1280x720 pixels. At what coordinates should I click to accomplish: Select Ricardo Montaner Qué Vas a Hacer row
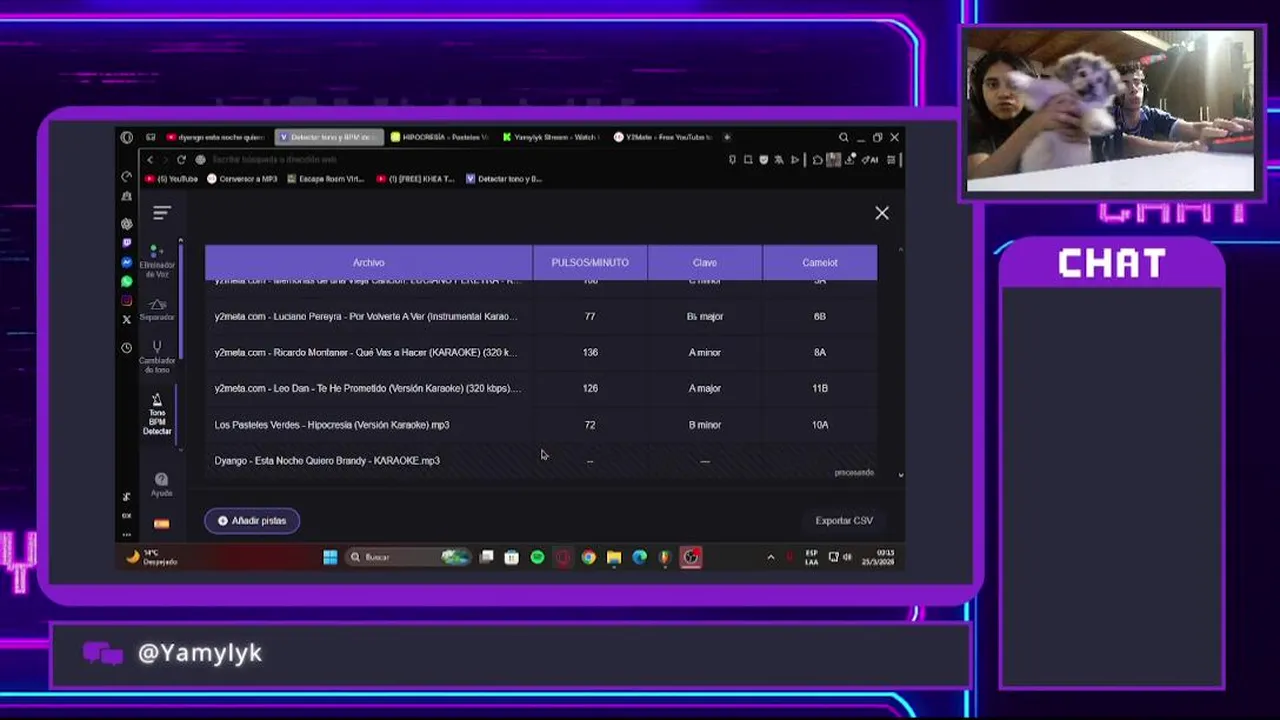click(x=541, y=352)
